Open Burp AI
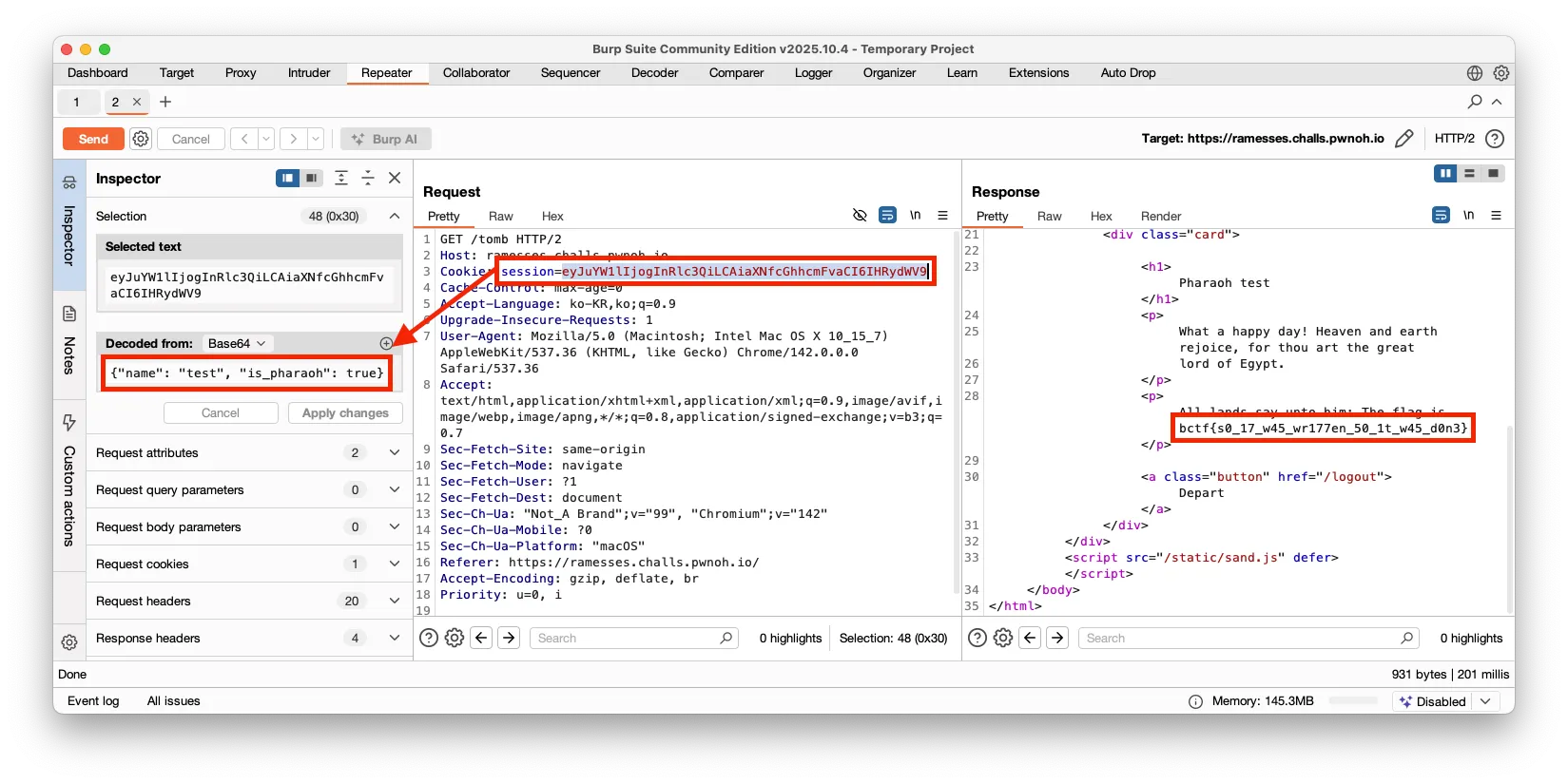This screenshot has height=784, width=1568. (385, 139)
